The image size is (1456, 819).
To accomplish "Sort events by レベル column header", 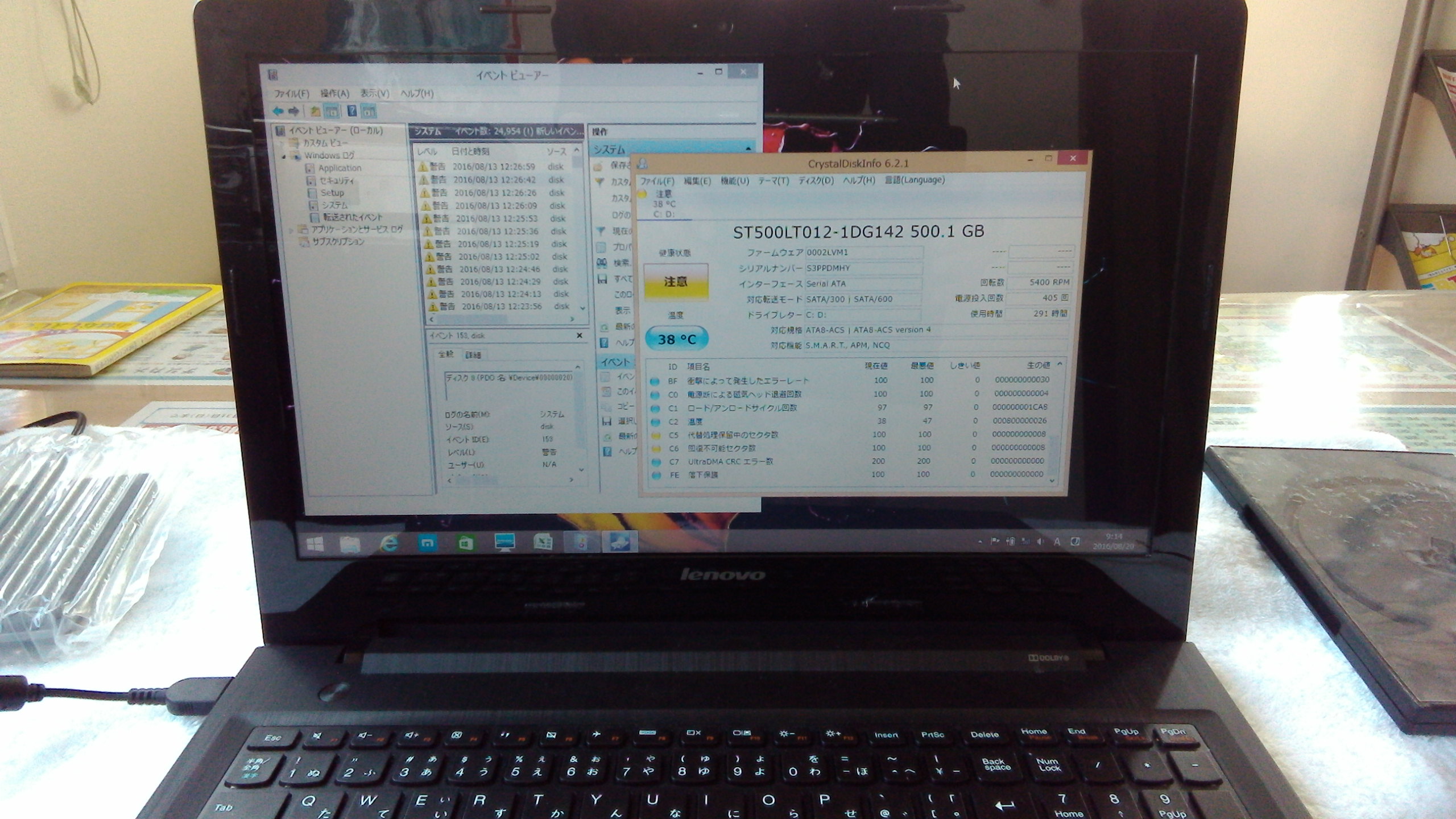I will tap(427, 152).
